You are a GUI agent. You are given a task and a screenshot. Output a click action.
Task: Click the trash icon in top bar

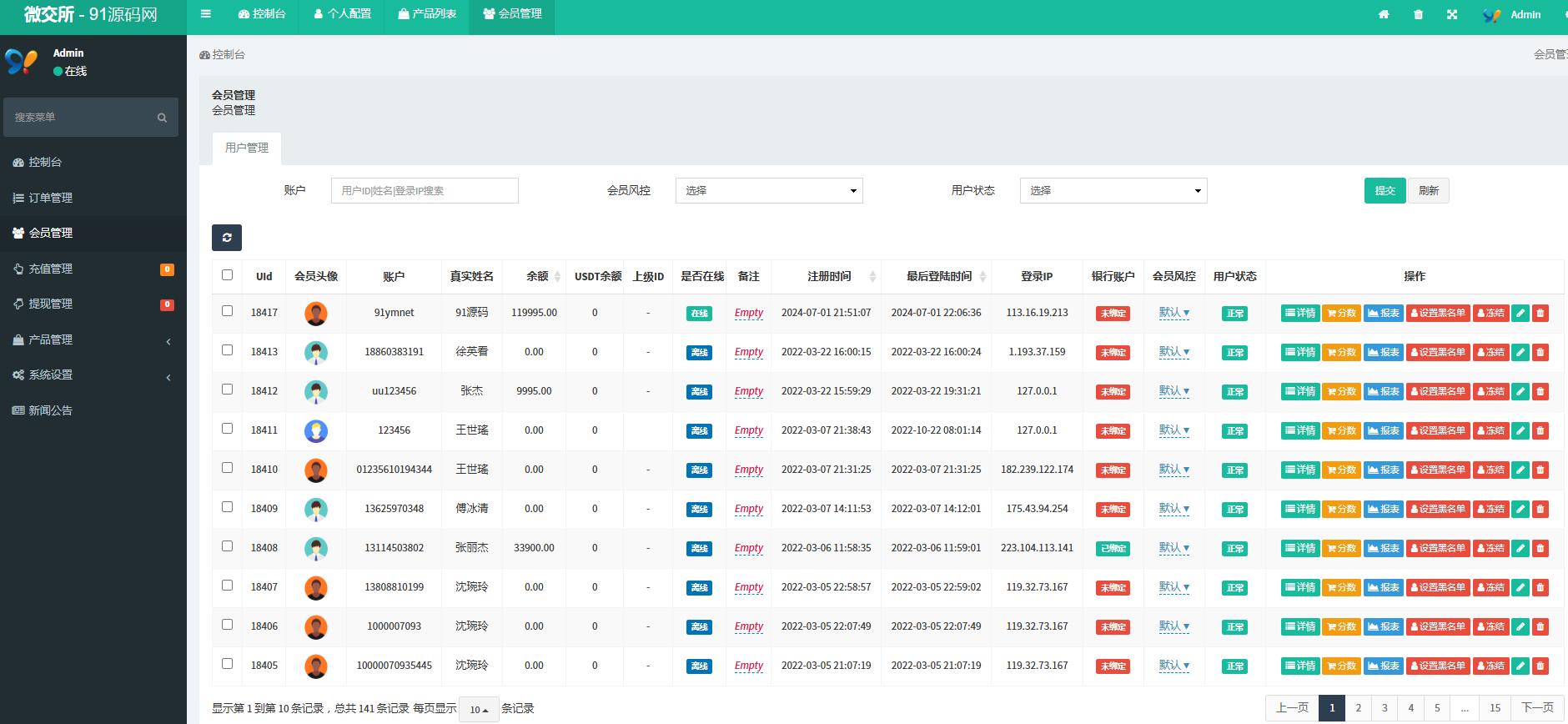pyautogui.click(x=1418, y=14)
